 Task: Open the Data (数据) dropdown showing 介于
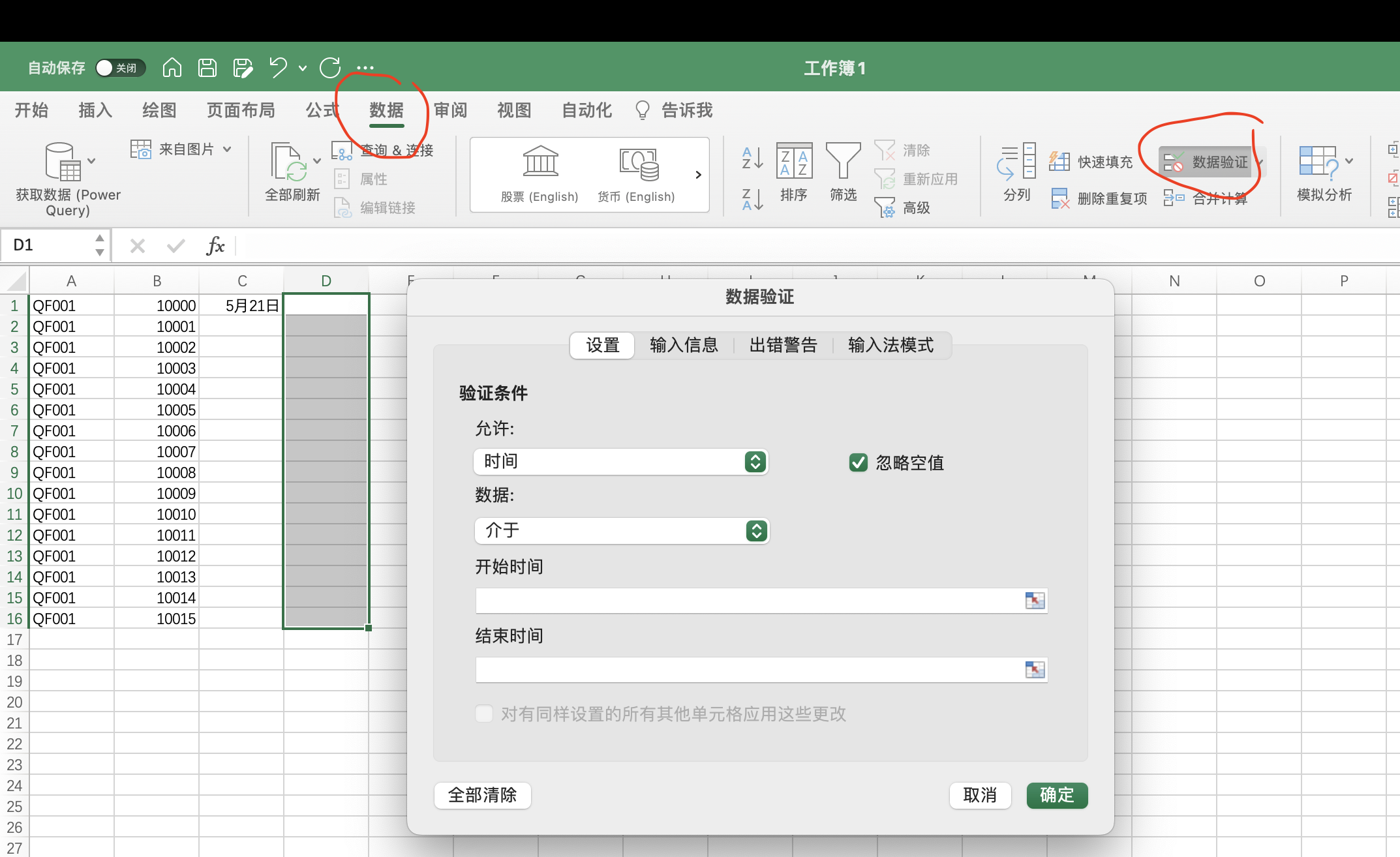click(622, 531)
